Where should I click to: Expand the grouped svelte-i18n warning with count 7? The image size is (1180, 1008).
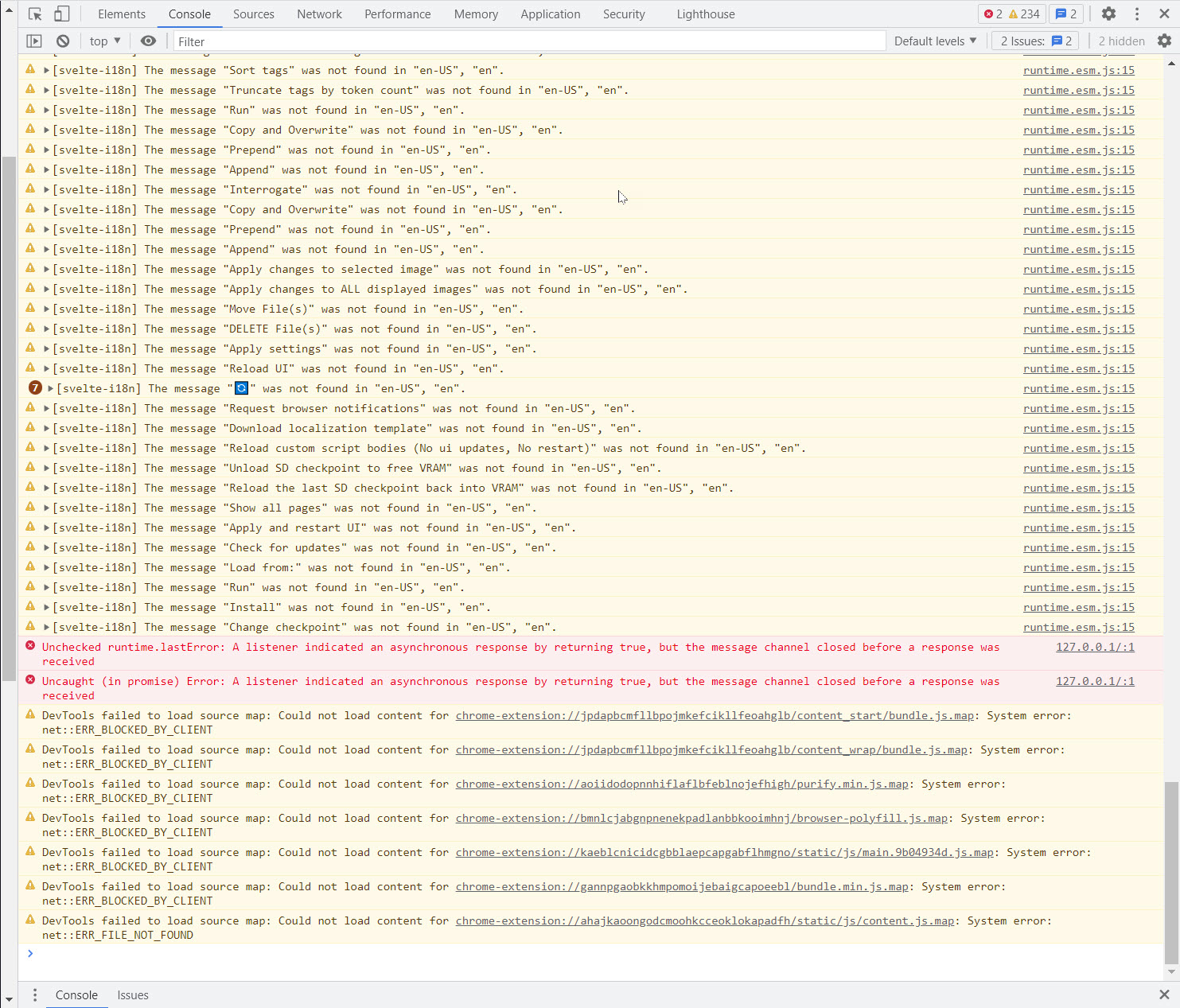[49, 388]
